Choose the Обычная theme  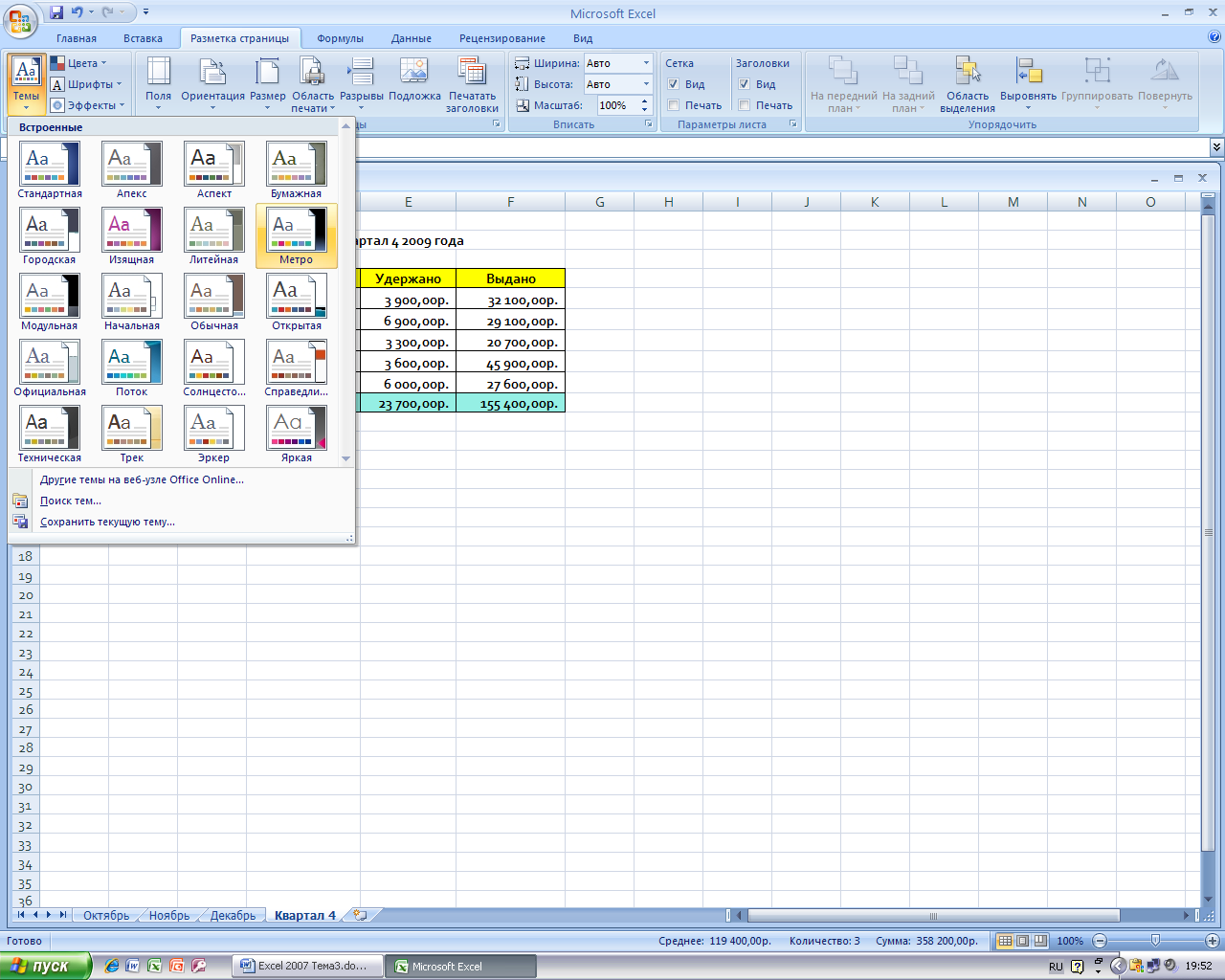point(214,301)
